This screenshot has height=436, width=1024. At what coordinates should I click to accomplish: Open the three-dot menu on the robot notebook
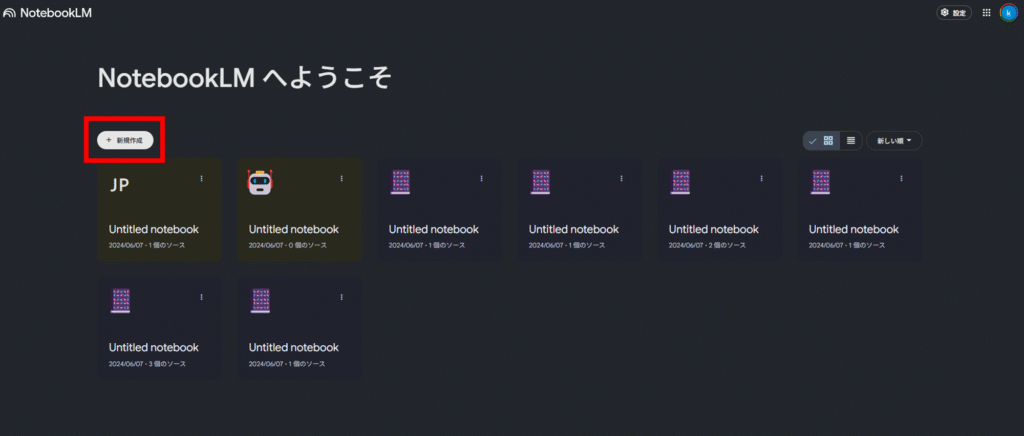[x=341, y=178]
